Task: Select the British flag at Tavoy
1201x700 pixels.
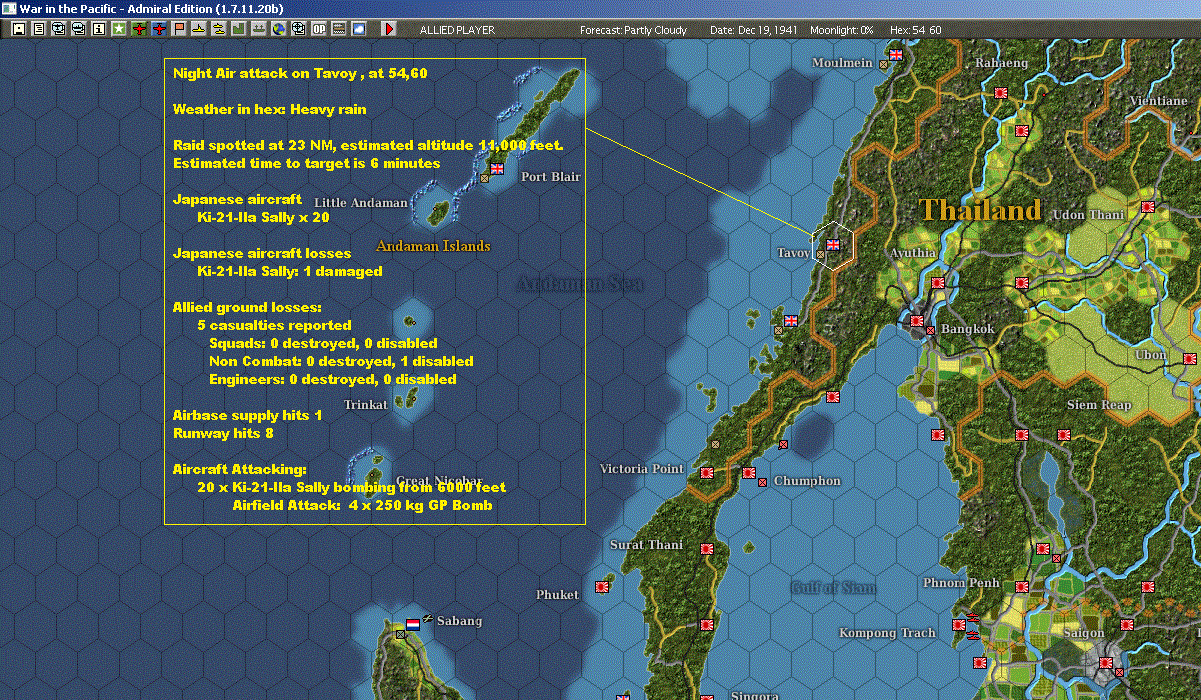Action: coord(832,243)
